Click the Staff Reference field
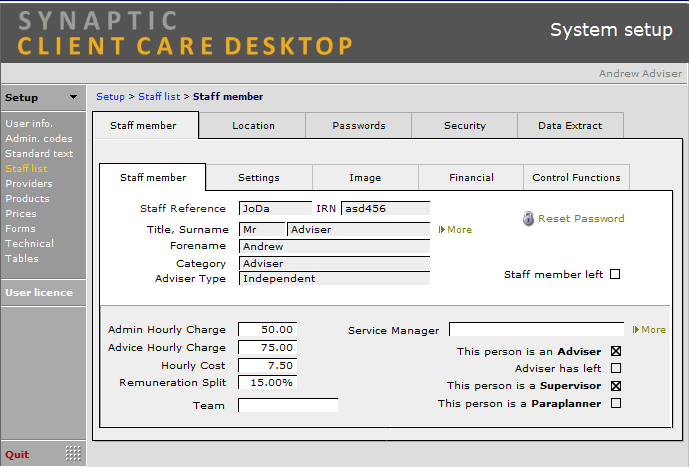Screen dimensions: 689x467 [276, 208]
